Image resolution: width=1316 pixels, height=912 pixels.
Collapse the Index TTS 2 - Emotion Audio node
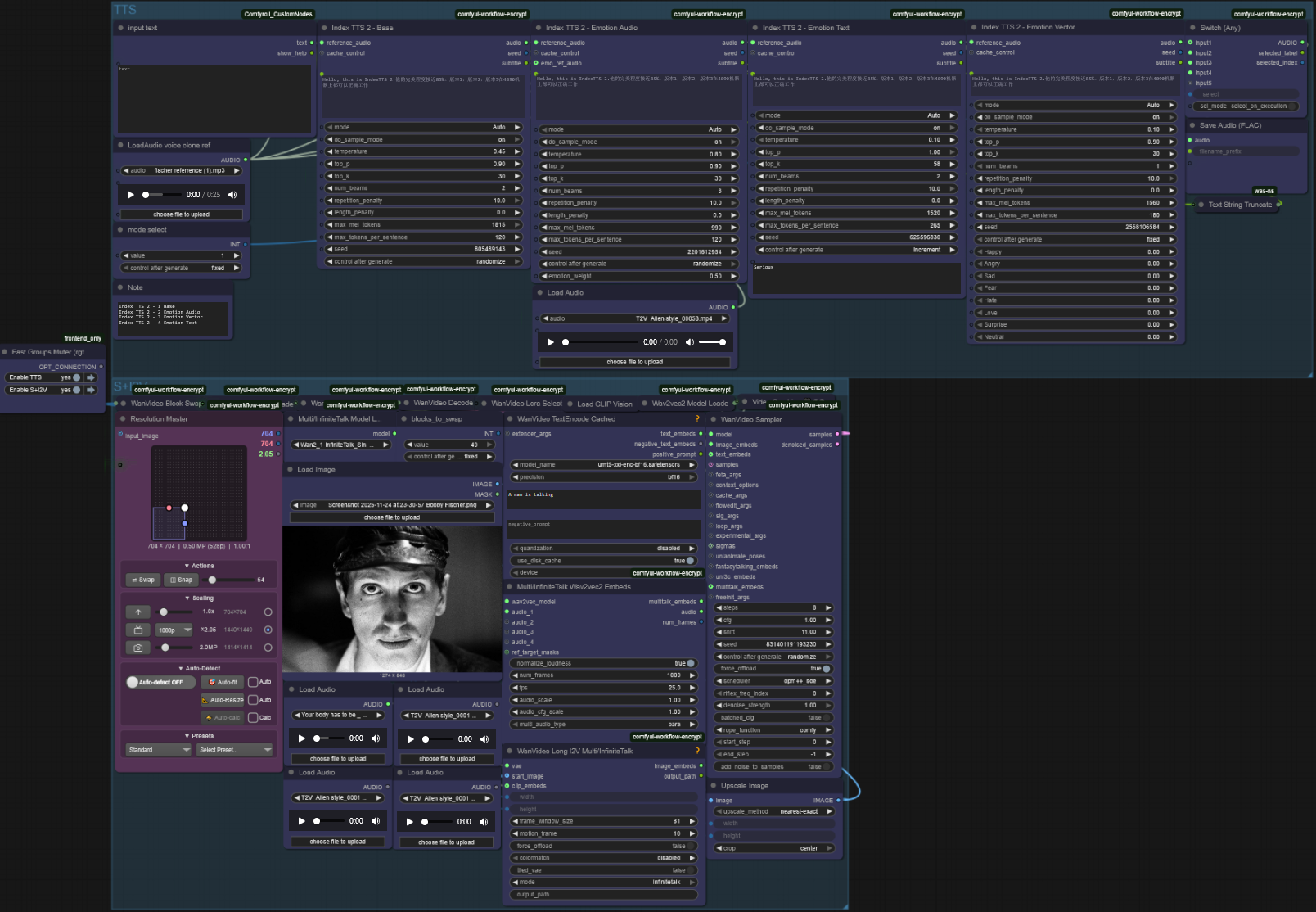click(539, 28)
